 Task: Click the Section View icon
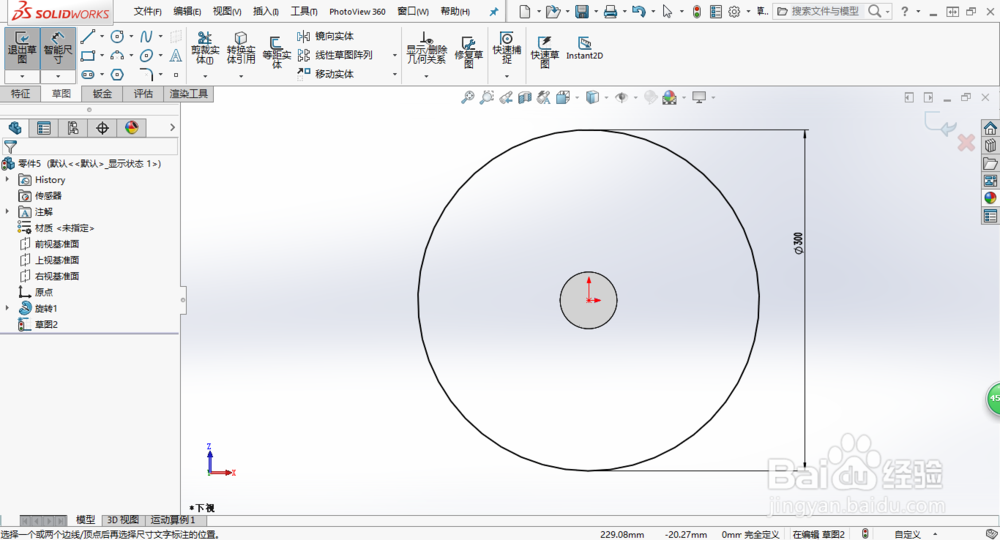525,98
